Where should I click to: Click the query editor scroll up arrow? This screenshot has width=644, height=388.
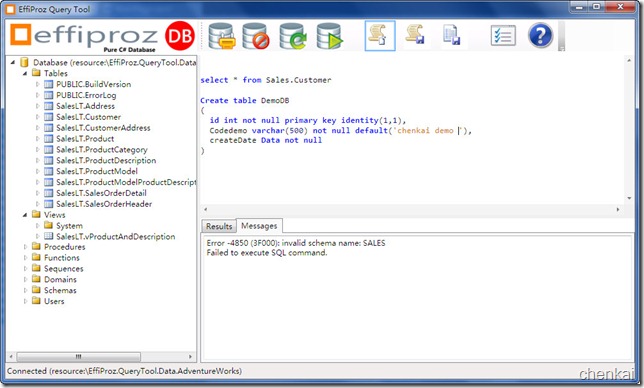click(x=629, y=60)
